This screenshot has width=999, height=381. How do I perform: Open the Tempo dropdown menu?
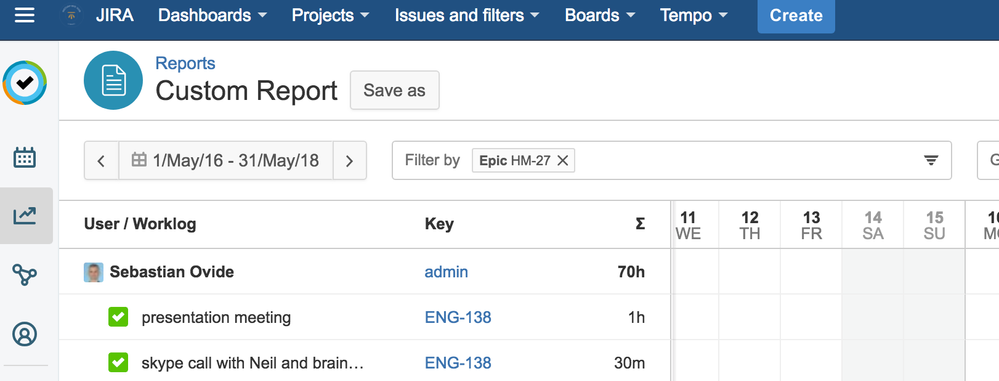694,15
